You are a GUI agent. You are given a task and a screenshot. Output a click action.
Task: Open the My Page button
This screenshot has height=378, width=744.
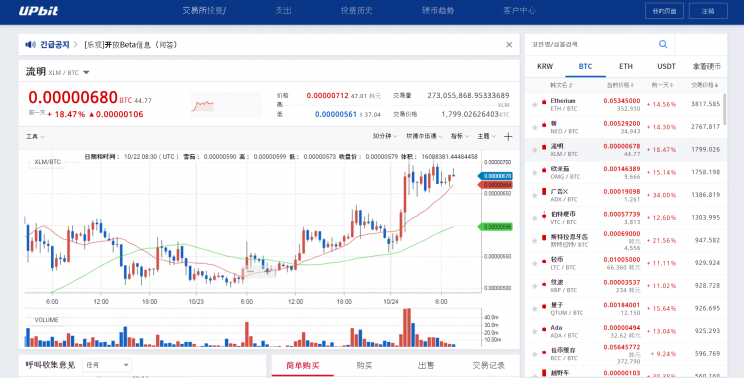tap(664, 11)
